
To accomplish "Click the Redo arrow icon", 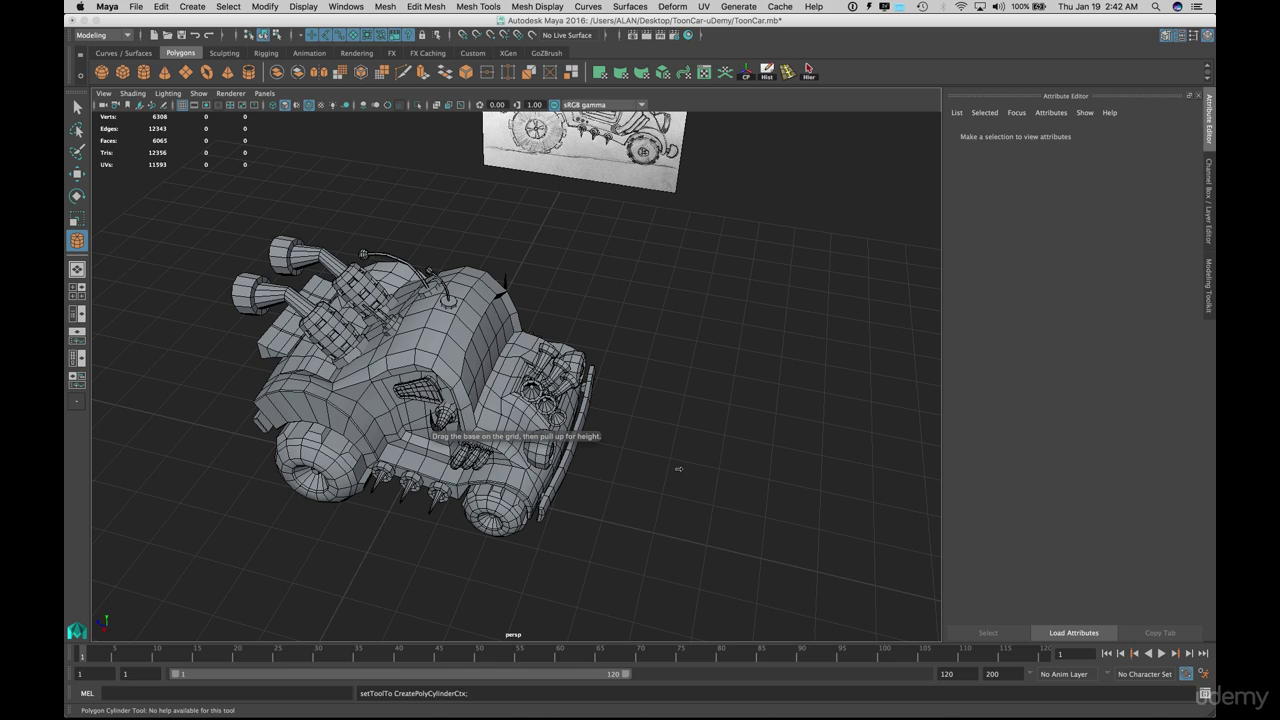I will (209, 35).
